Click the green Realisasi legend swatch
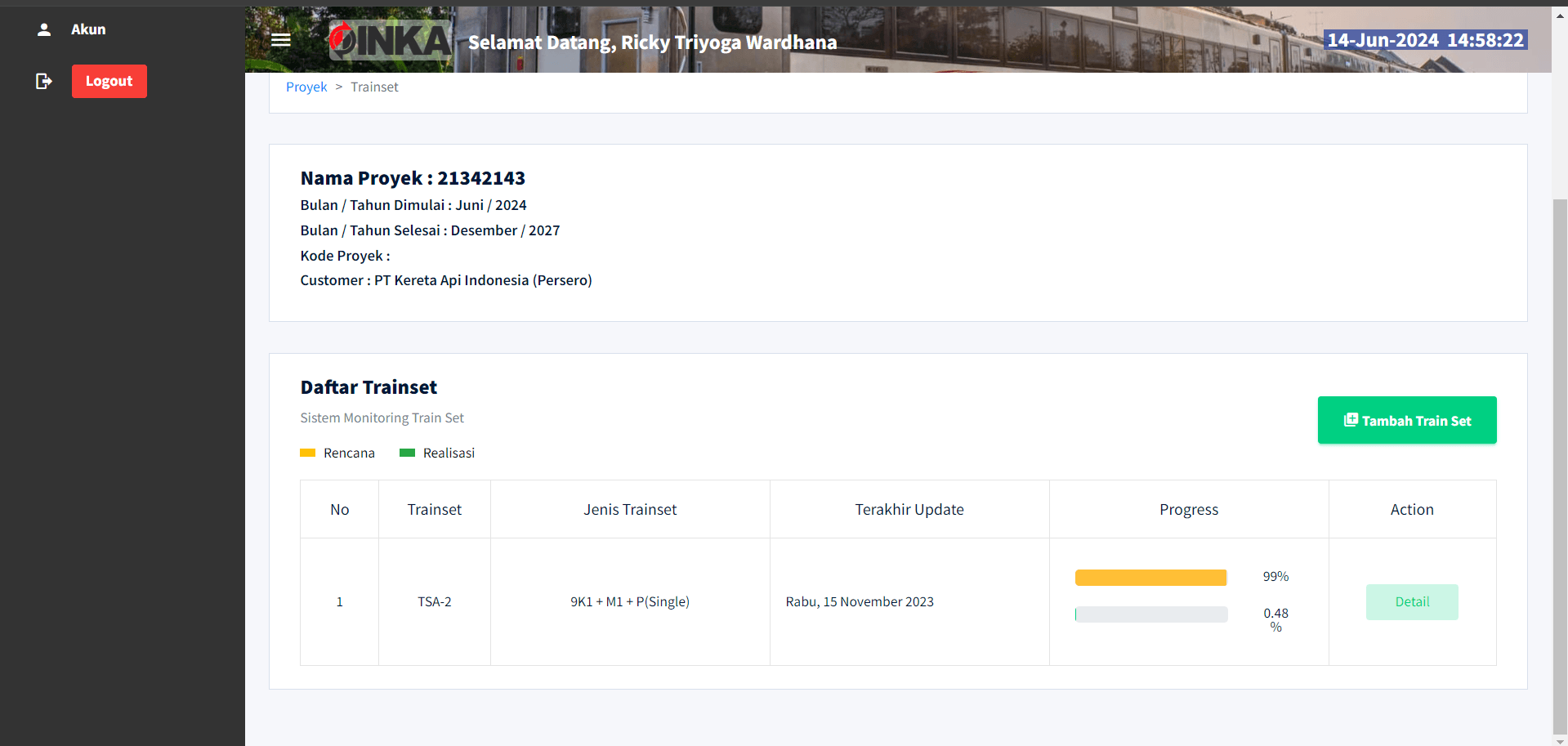This screenshot has width=1568, height=746. tap(407, 453)
